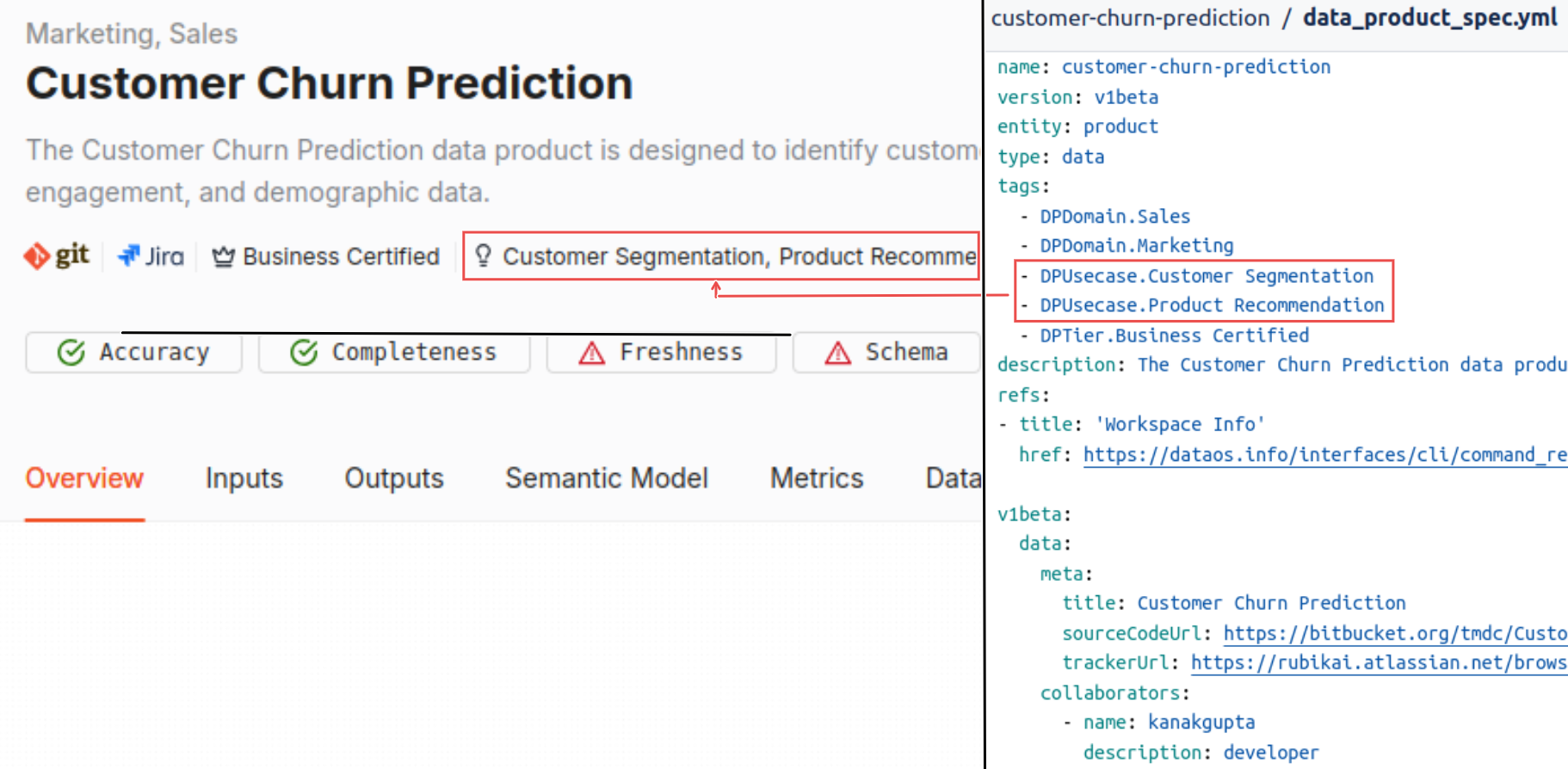Screen dimensions: 1568x769
Task: Click the 'name: kanakgupta' collaborator line
Action: tap(1158, 723)
